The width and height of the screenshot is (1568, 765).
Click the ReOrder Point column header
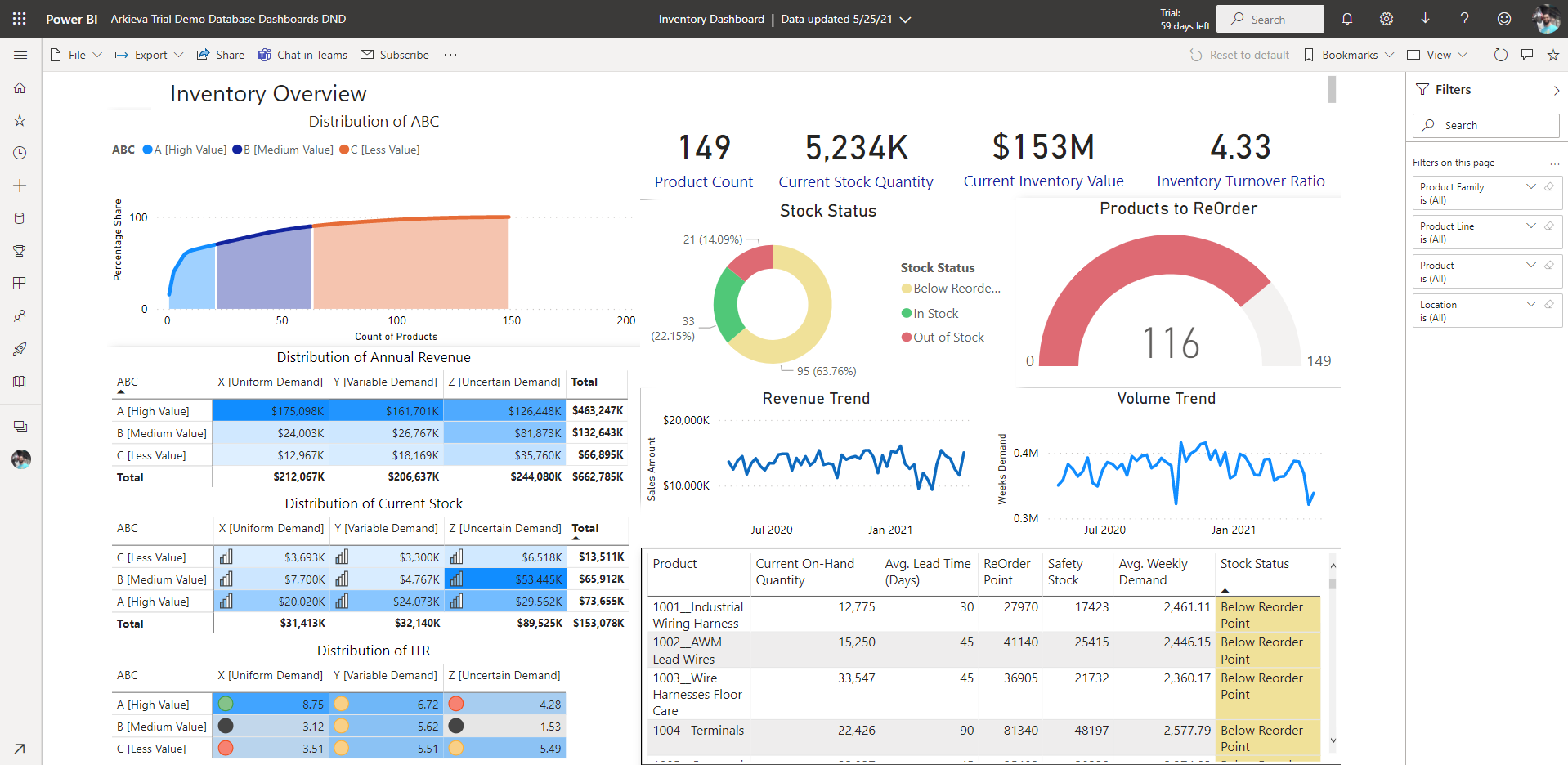[1006, 572]
